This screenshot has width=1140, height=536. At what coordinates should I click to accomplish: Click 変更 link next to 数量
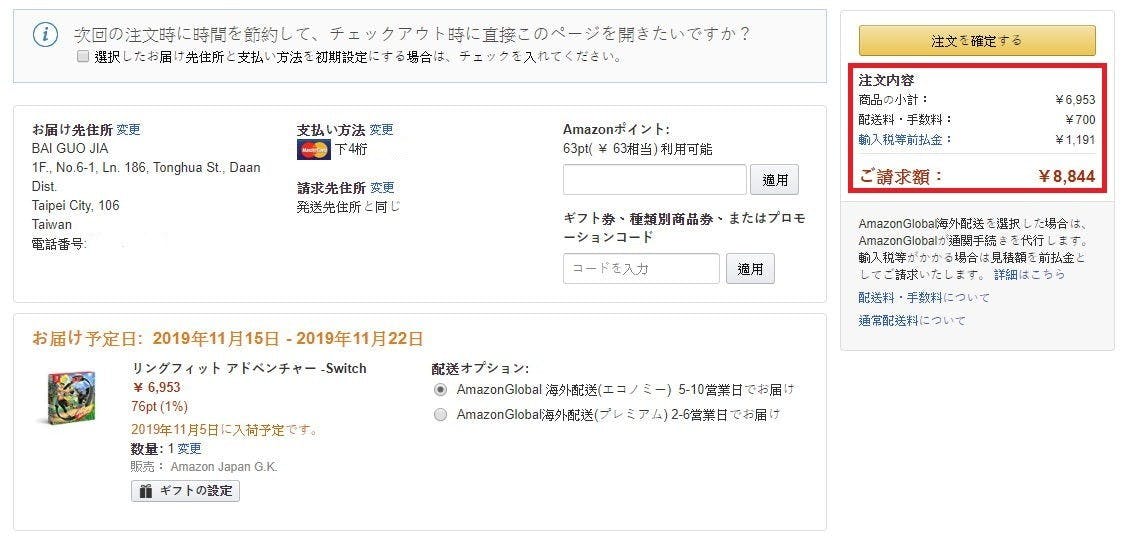190,449
